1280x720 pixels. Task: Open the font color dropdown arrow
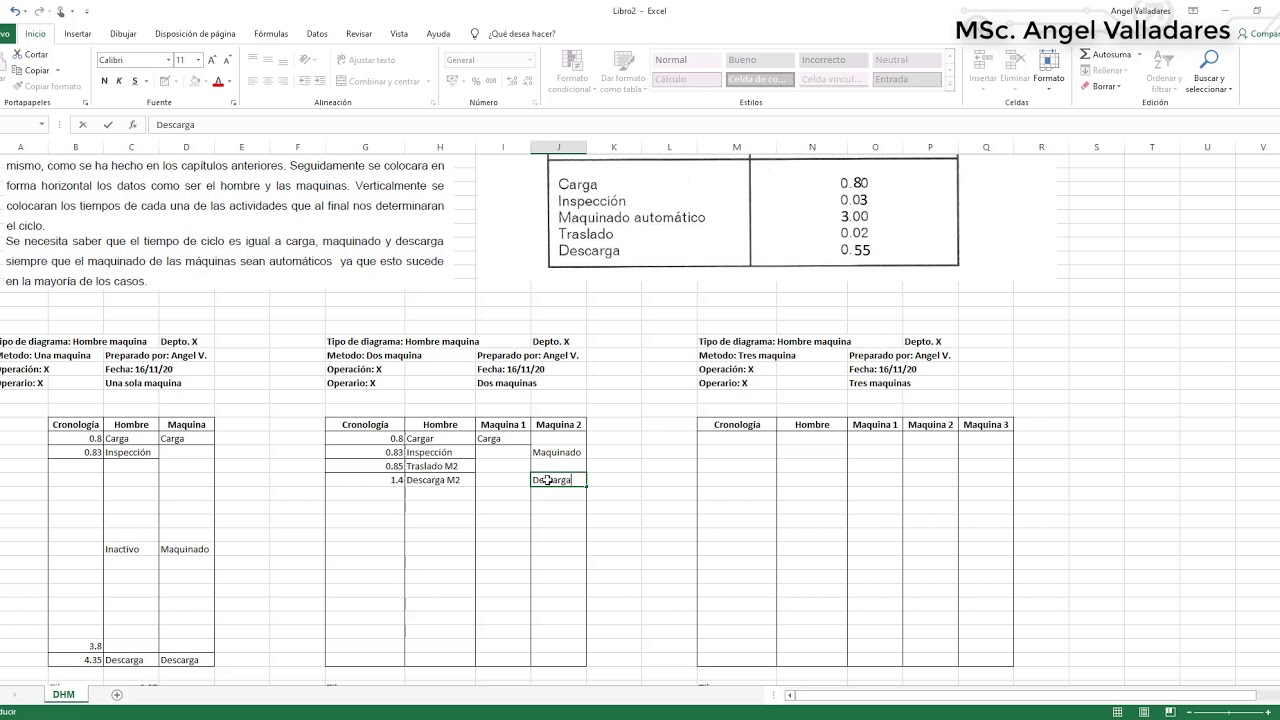click(229, 81)
